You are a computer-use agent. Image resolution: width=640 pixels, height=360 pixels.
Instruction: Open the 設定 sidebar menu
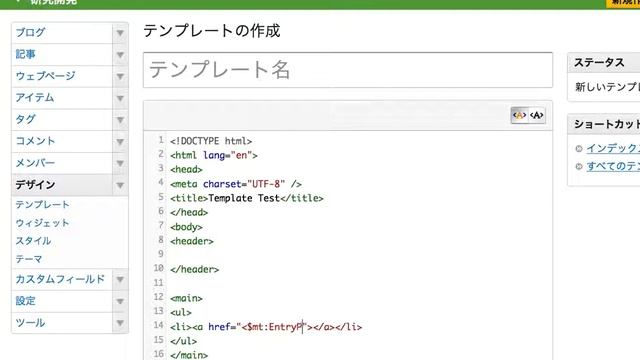25,301
